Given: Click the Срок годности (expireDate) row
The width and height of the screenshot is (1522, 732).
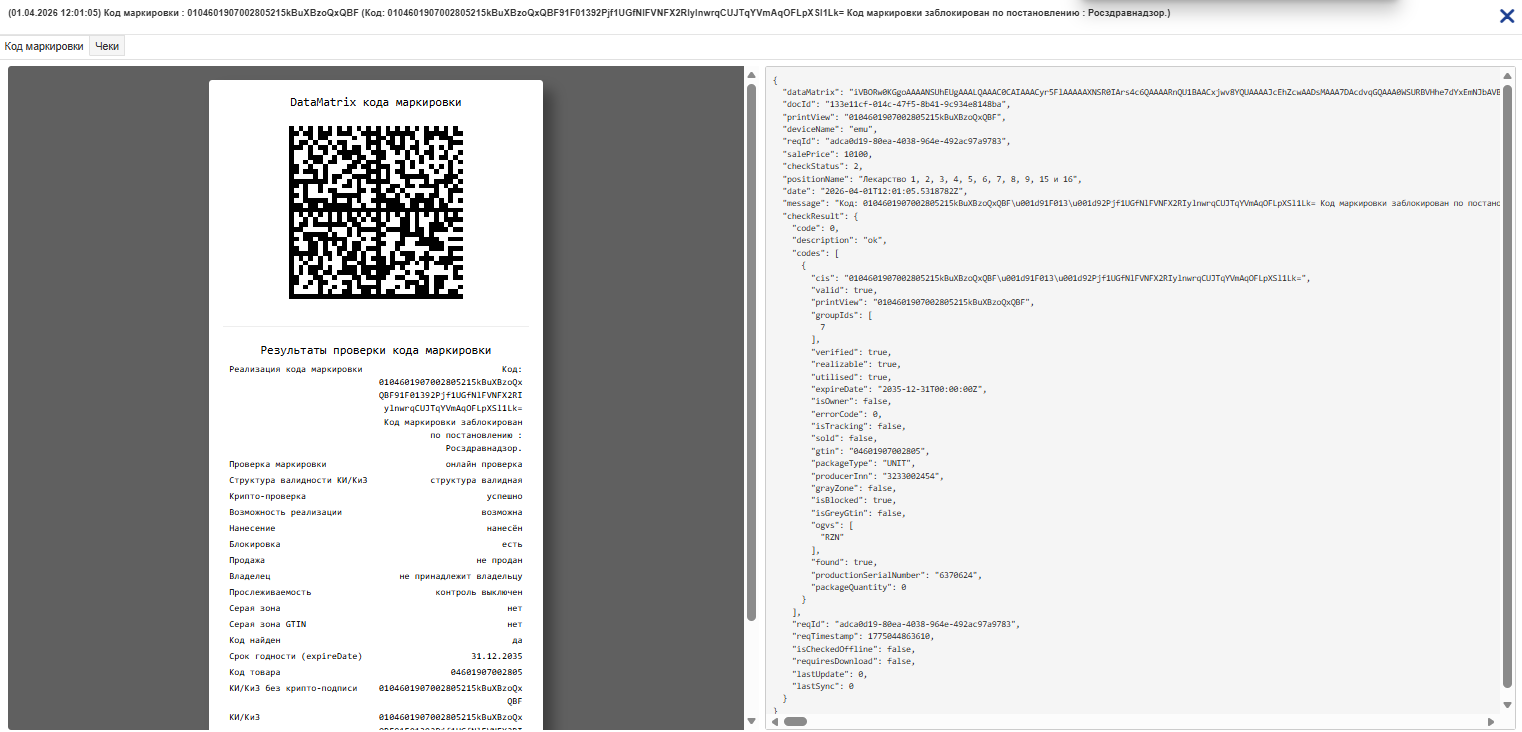Looking at the screenshot, I should 376,656.
